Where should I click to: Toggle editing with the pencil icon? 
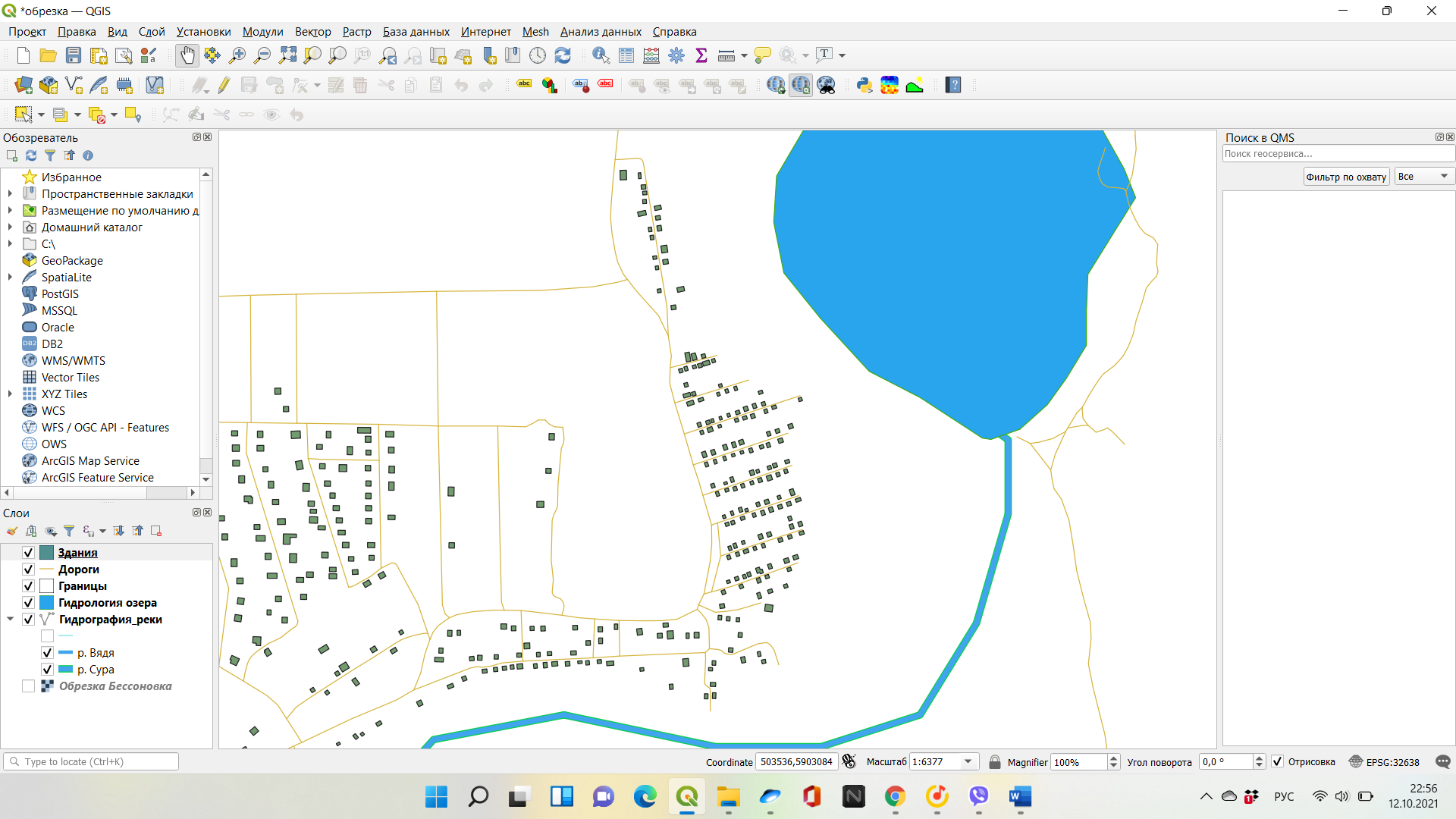(x=224, y=85)
